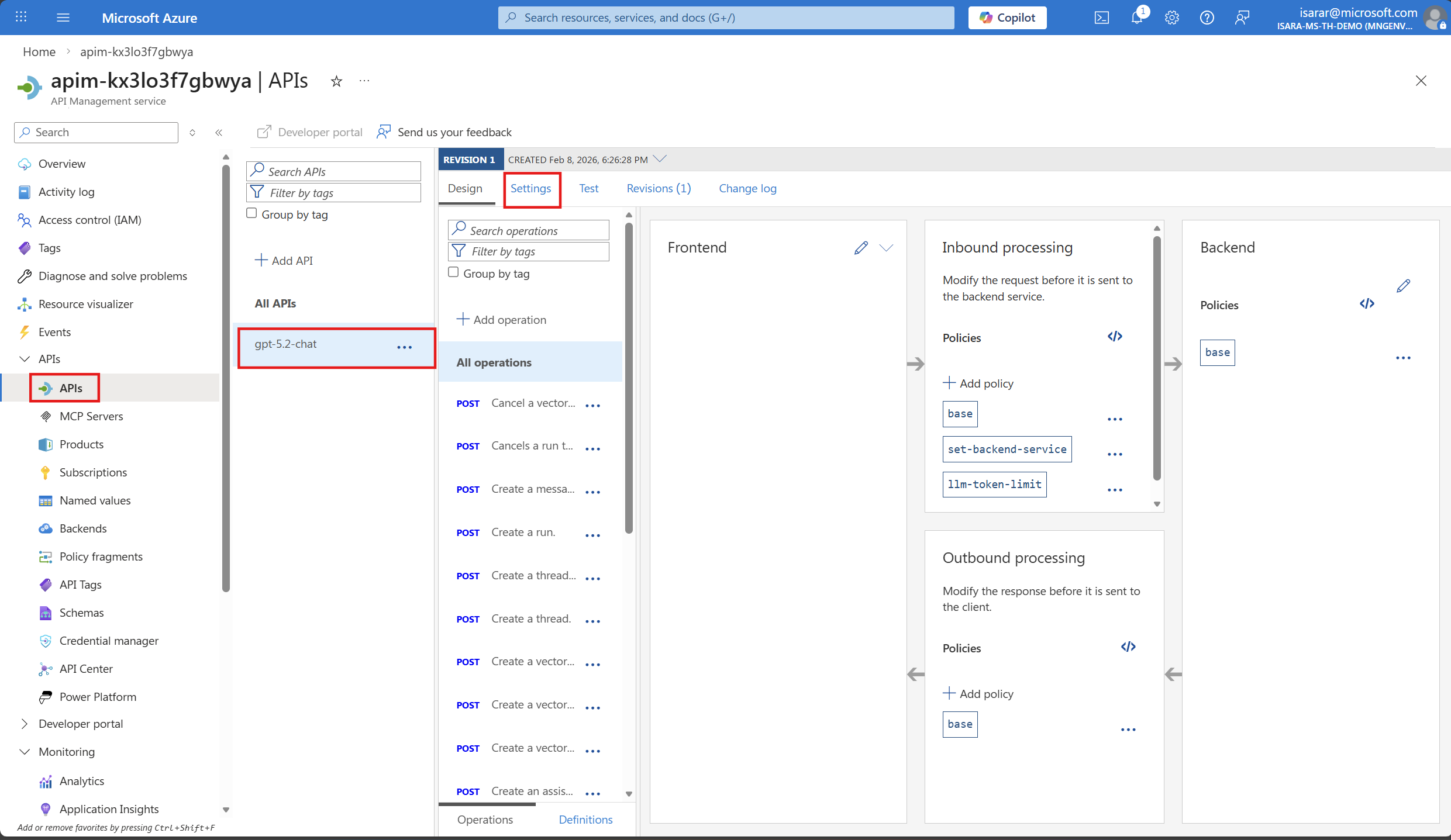Click Send us your feedback

point(444,132)
